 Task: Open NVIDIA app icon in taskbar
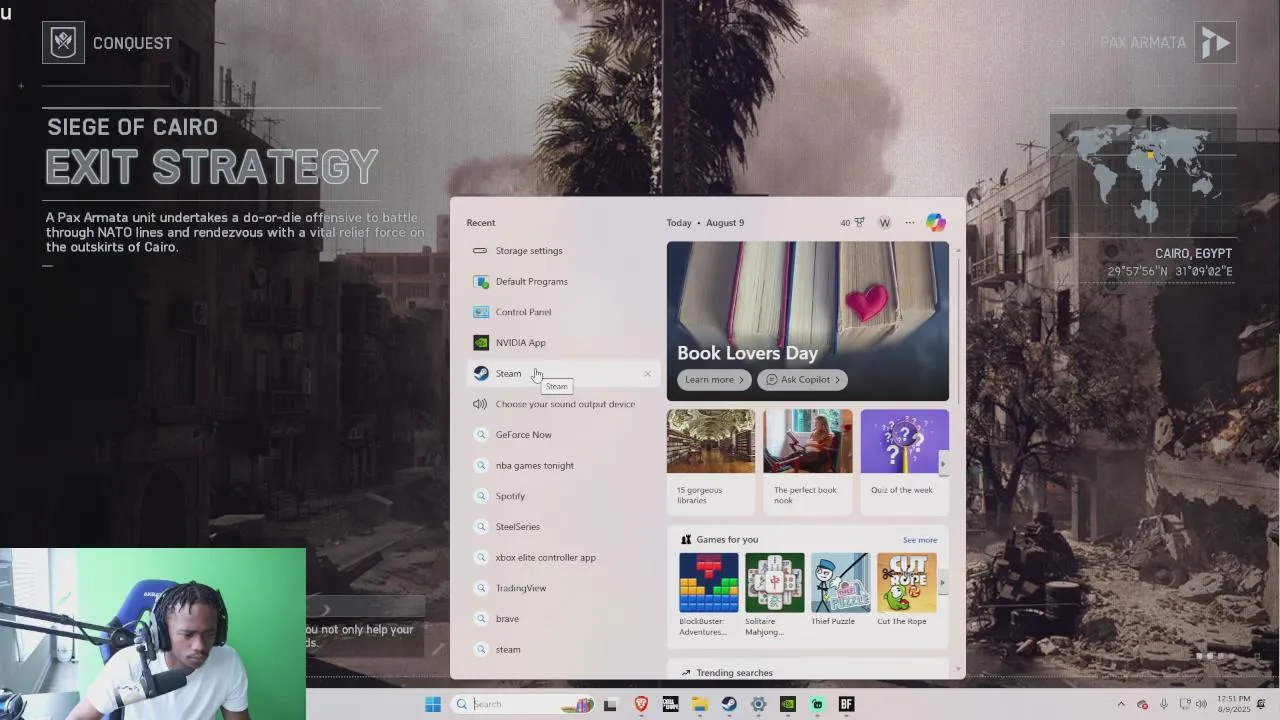coord(788,704)
